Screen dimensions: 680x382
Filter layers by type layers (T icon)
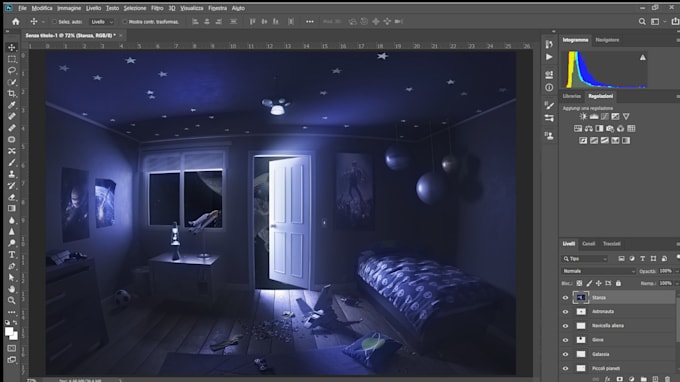(x=642, y=258)
